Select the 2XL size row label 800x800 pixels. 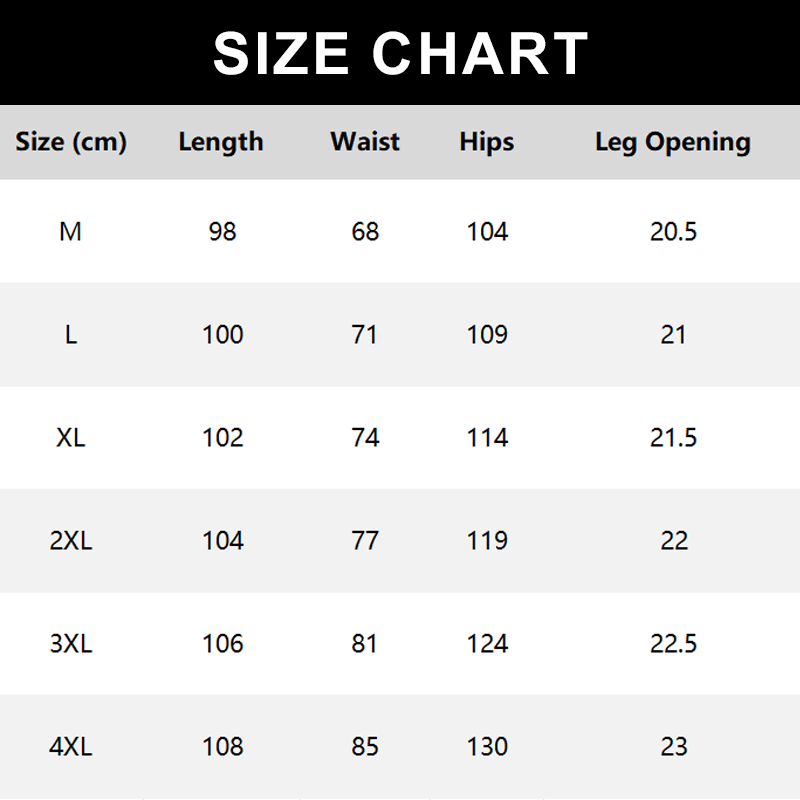pos(71,541)
